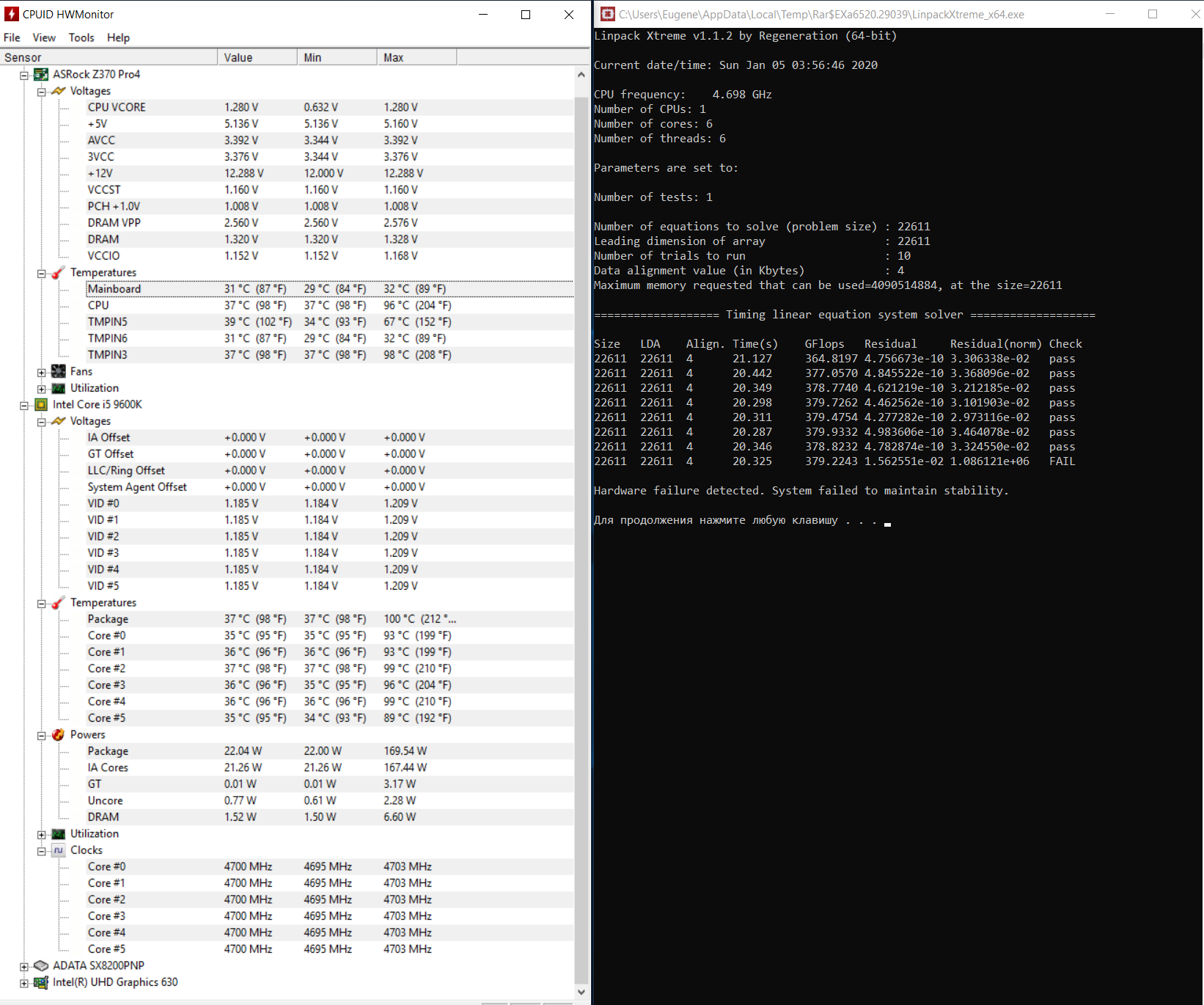Click the ADATA SX8200PNP drive icon
The height and width of the screenshot is (1005, 1204).
click(41, 966)
